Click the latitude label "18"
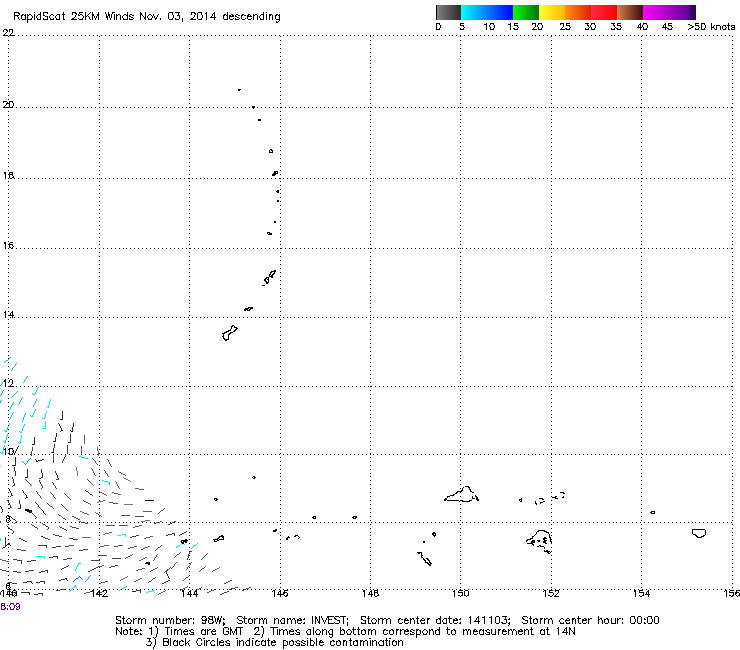 coord(8,176)
